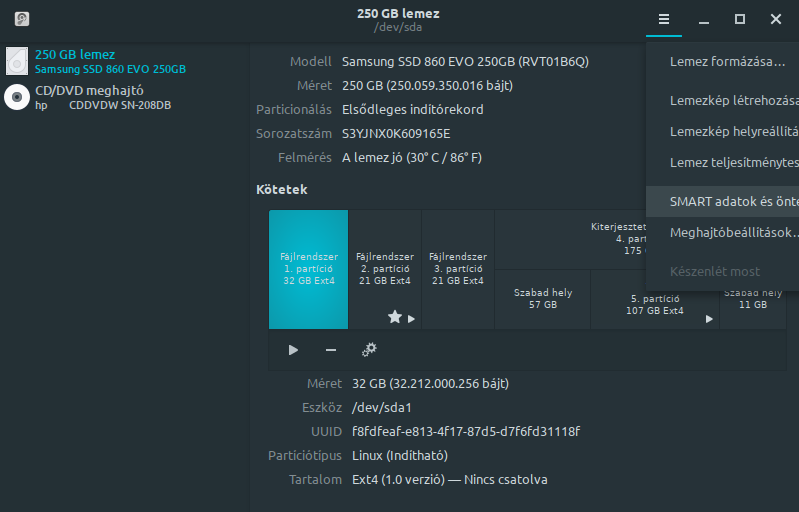Delete the selected partition with the minus button
The image size is (799, 512).
pos(331,350)
